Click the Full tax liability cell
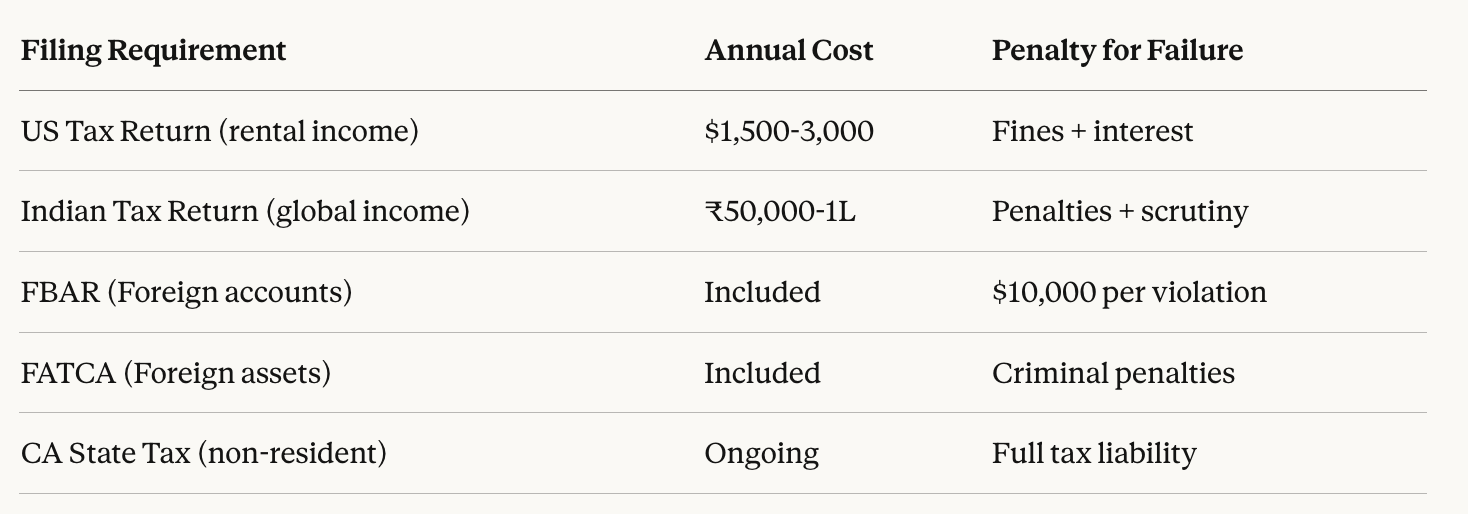Viewport: 1468px width, 514px height. click(1094, 453)
